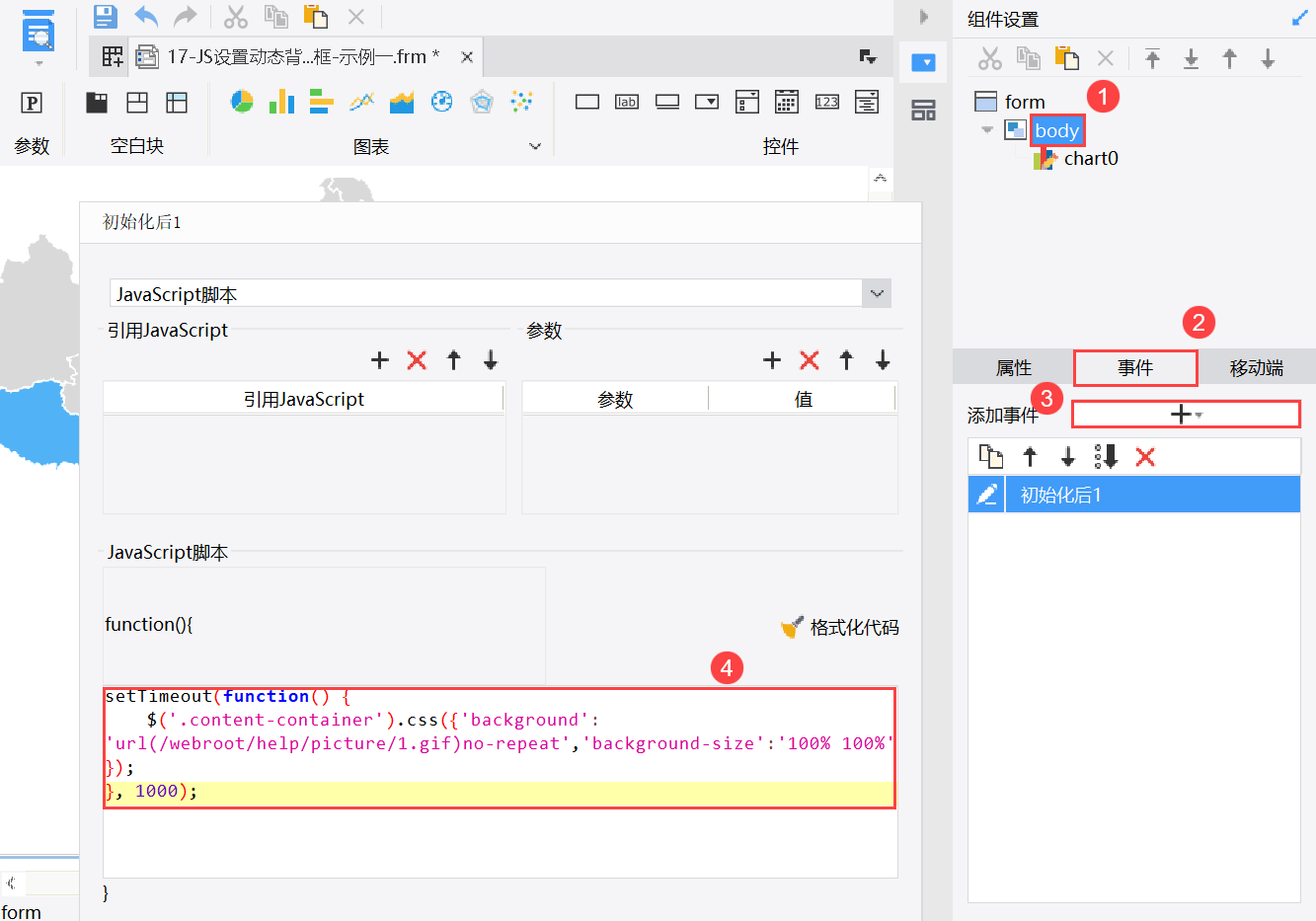Switch to the 属性 tab
This screenshot has width=1316, height=921.
(x=1014, y=368)
